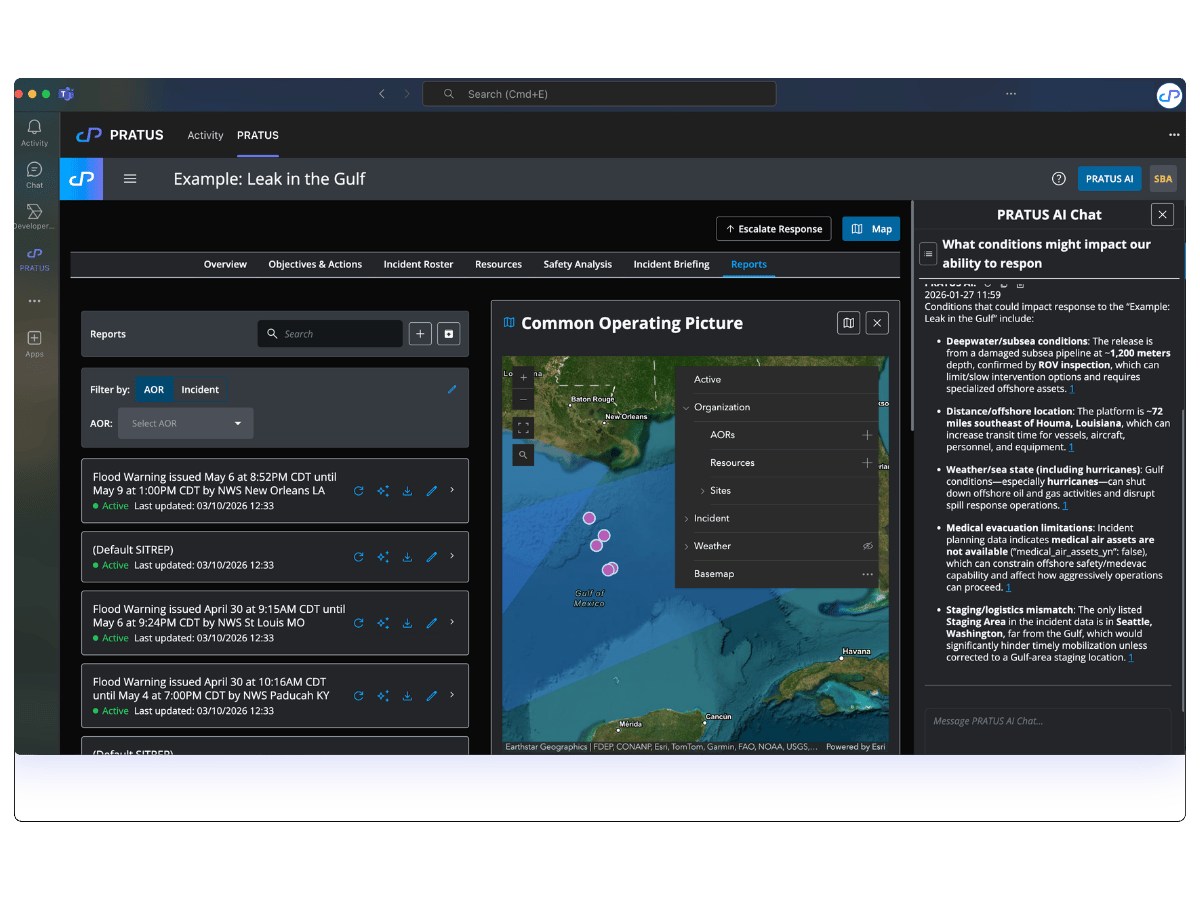Image resolution: width=1200 pixels, height=900 pixels.
Task: Open the chat history list icon
Action: tap(928, 254)
